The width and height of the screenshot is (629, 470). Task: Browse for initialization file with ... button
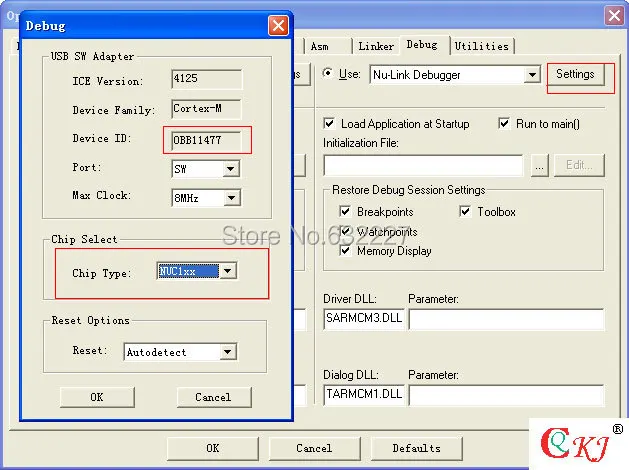pyautogui.click(x=540, y=165)
